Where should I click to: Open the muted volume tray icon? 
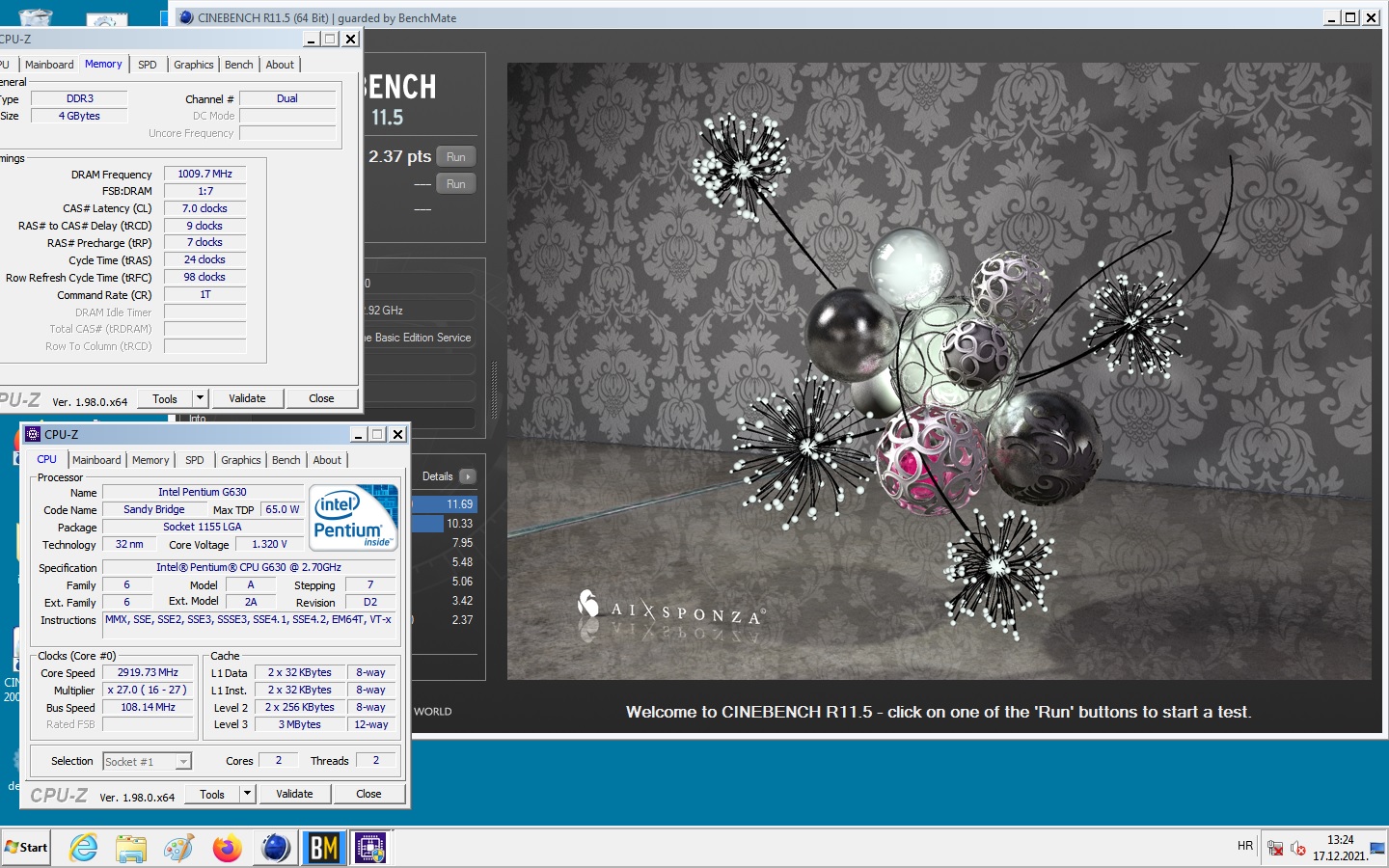pyautogui.click(x=1298, y=849)
